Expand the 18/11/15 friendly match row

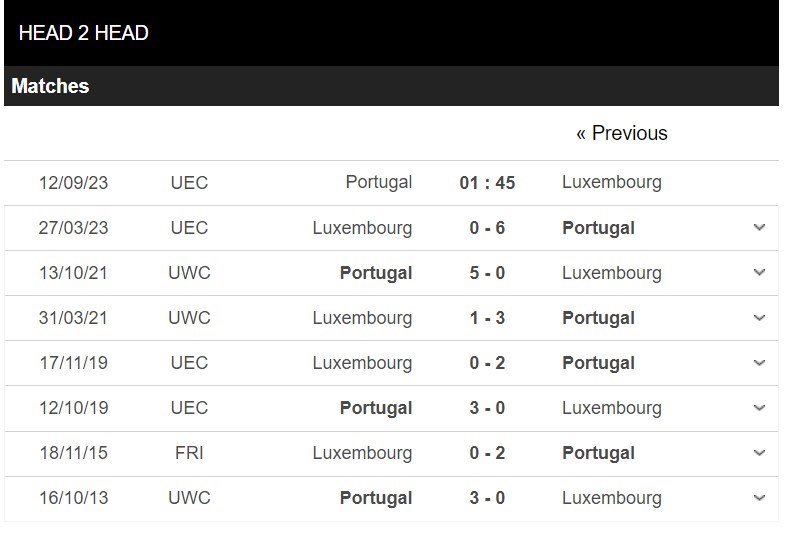[x=759, y=452]
